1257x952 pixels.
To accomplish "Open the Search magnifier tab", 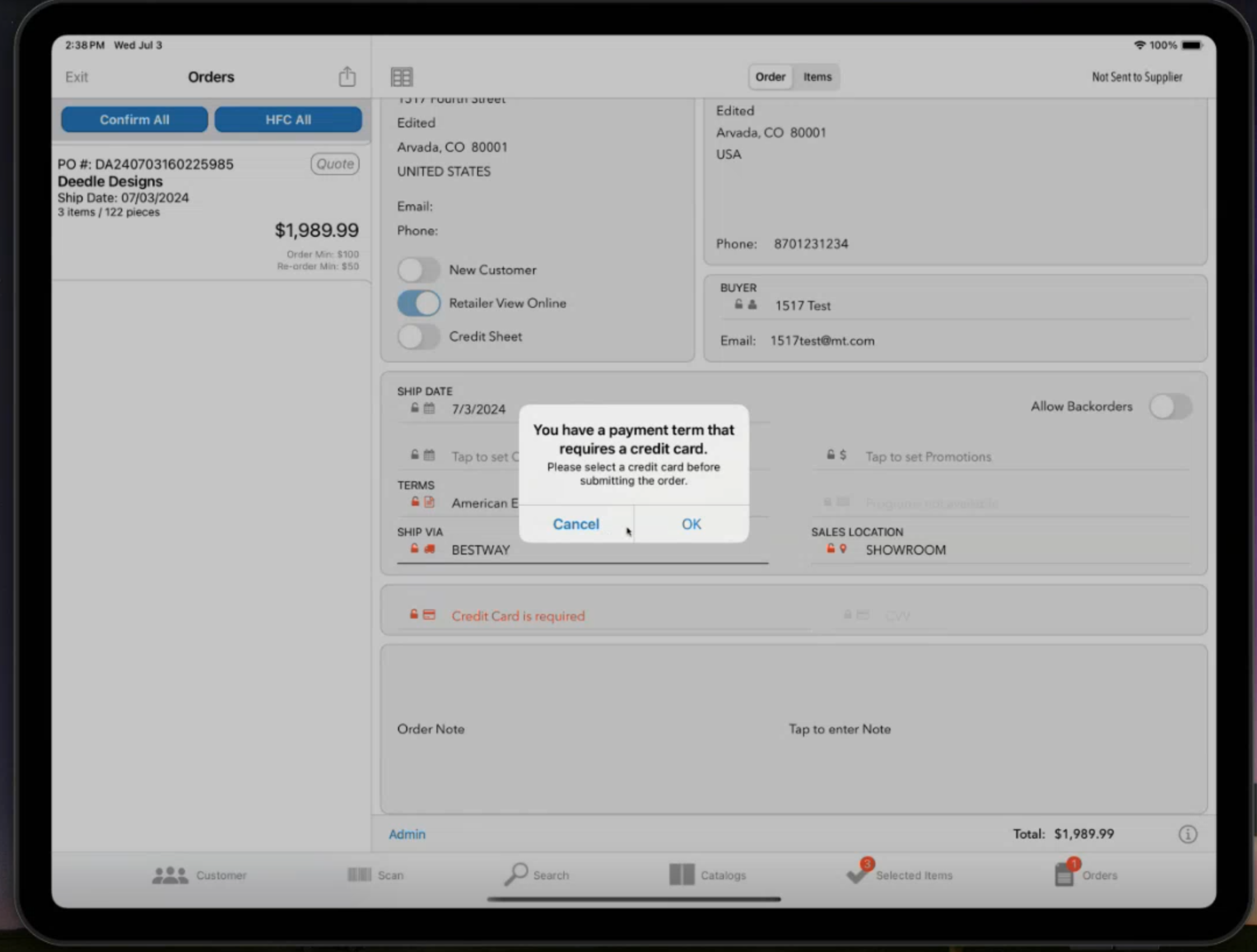I will click(x=537, y=874).
